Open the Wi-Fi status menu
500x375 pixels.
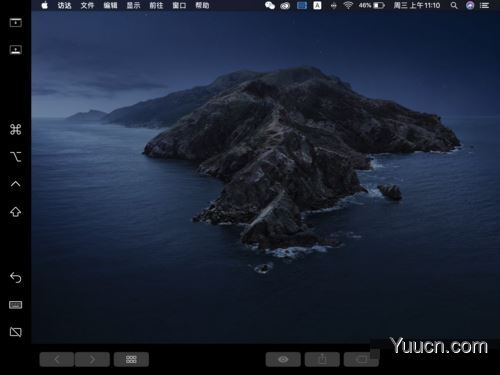pos(348,5)
